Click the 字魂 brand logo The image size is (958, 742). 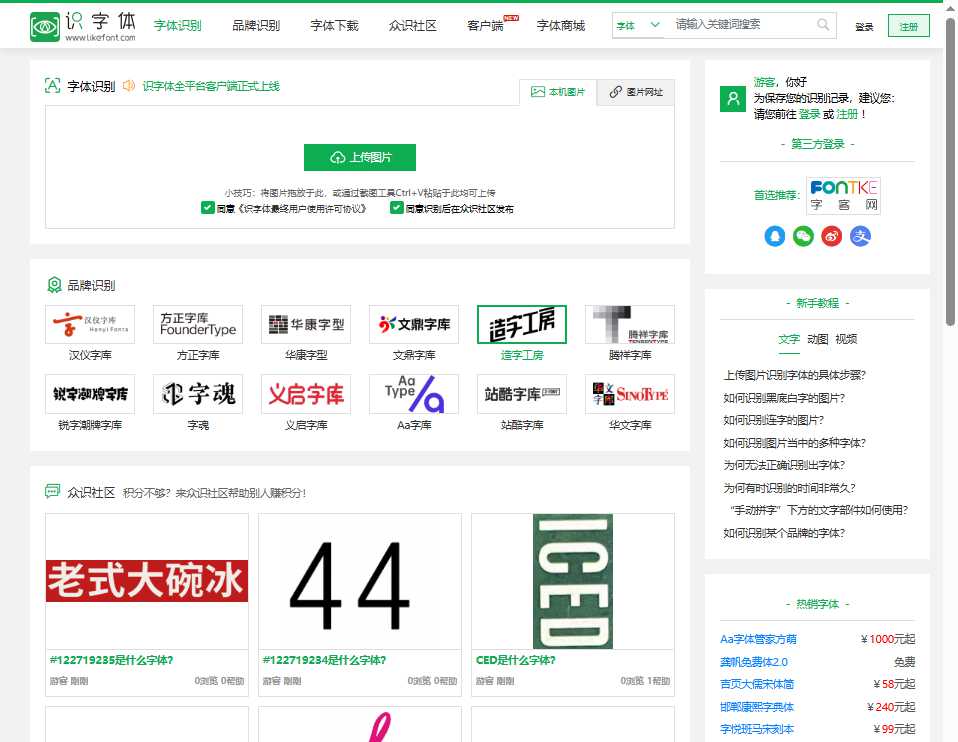click(x=197, y=394)
